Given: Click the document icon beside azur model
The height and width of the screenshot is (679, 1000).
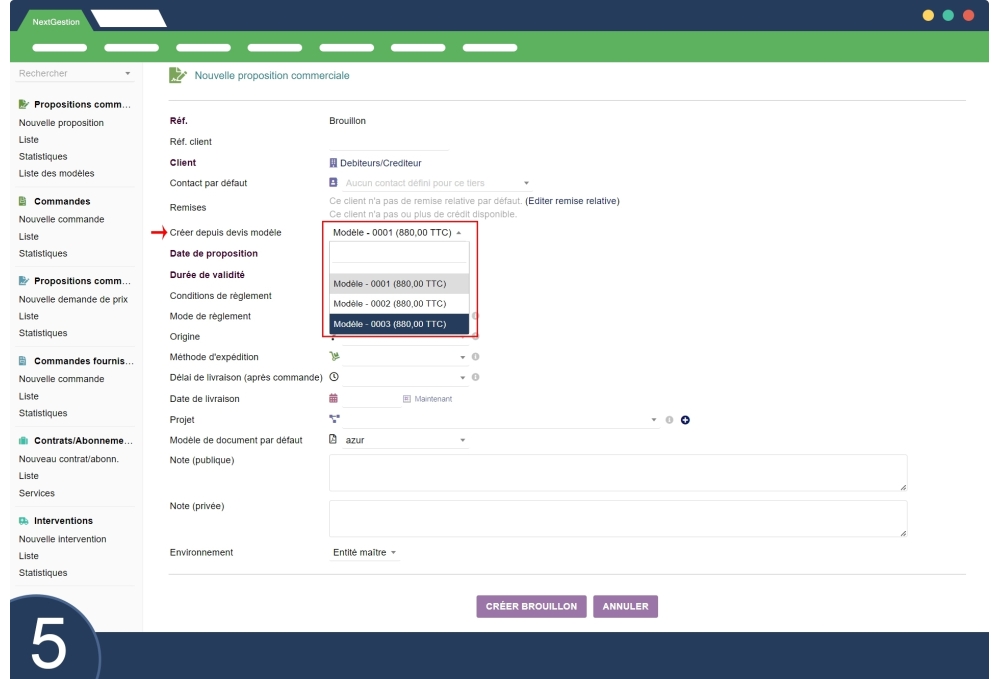Looking at the screenshot, I should [334, 440].
